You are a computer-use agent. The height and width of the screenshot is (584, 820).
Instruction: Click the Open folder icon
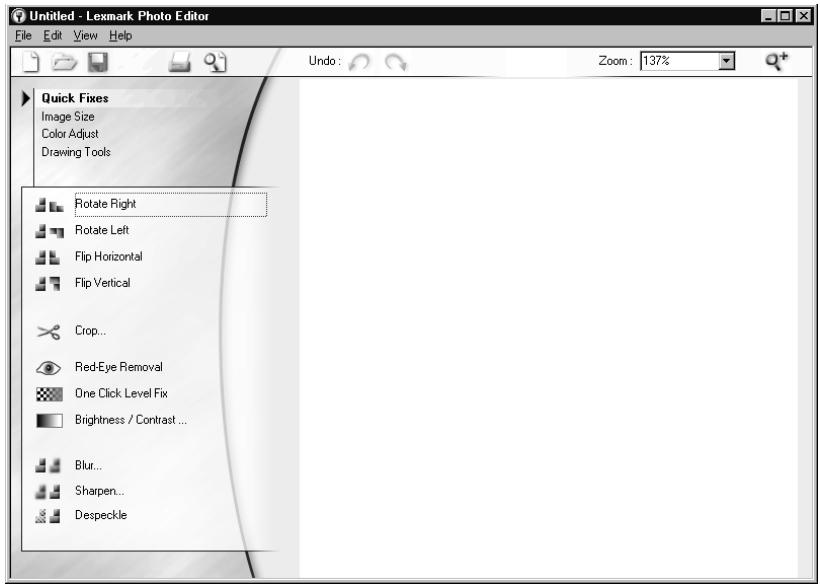coord(64,62)
